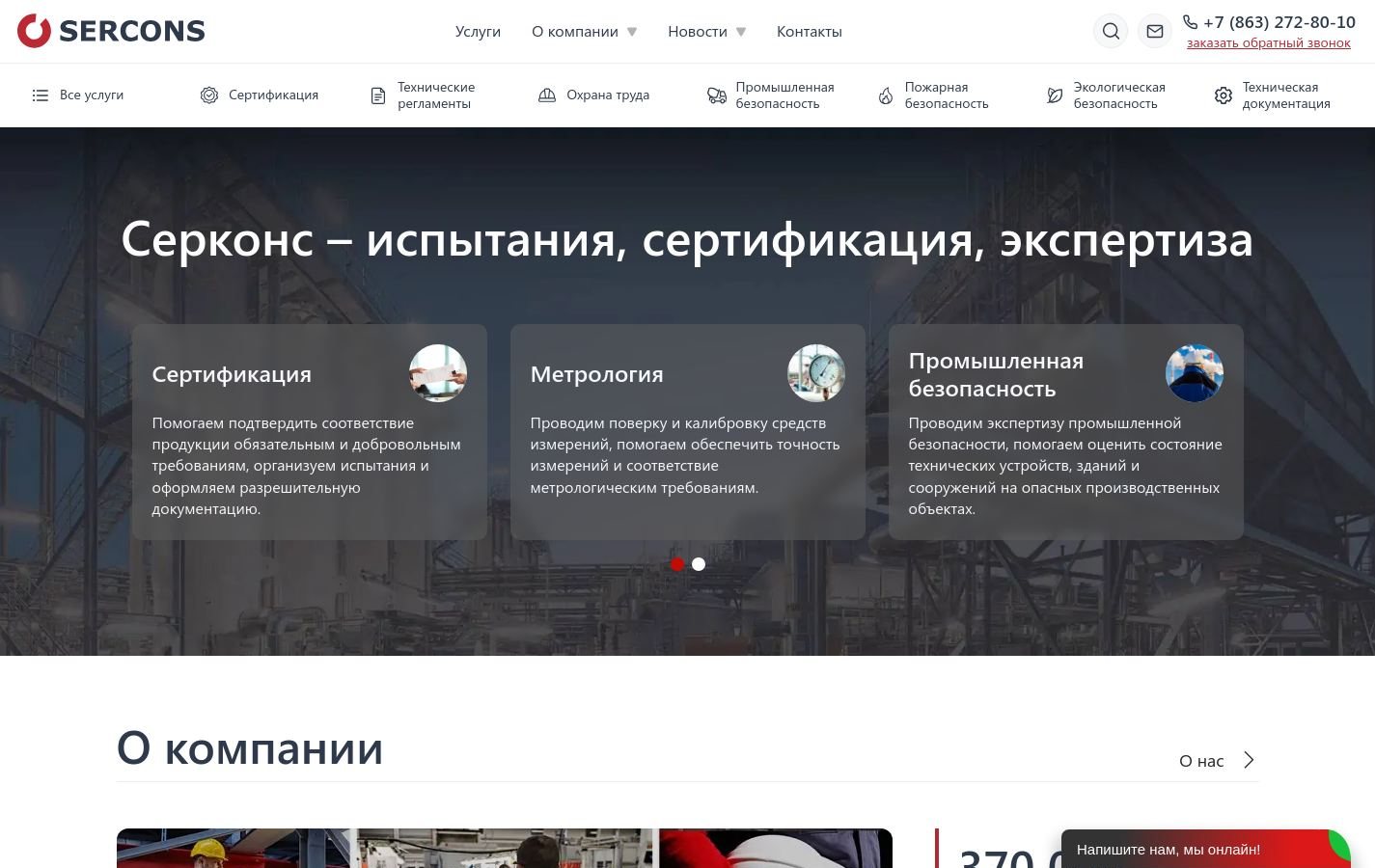
Task: Go to the Контакты page
Action: click(x=810, y=32)
